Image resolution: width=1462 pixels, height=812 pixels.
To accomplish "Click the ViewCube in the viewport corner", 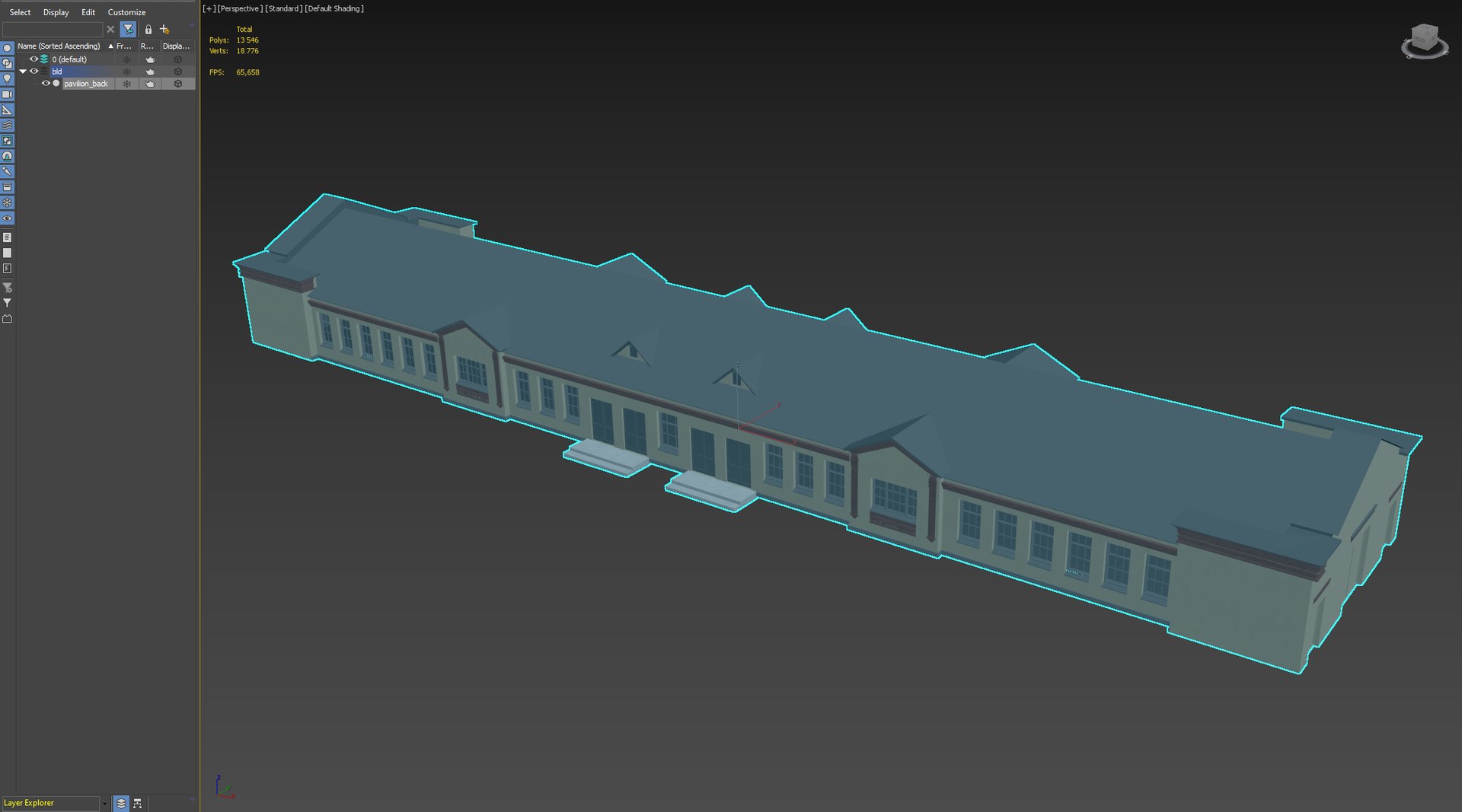I will pos(1424,41).
